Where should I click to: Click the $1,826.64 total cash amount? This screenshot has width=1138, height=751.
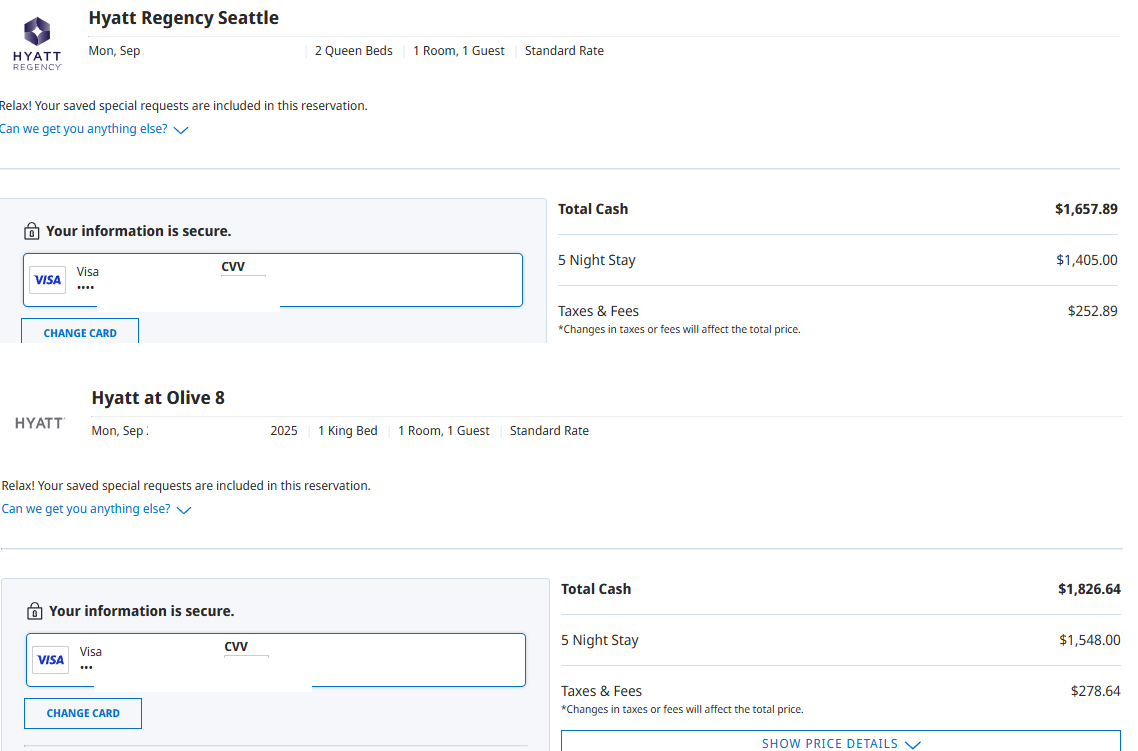point(1089,589)
